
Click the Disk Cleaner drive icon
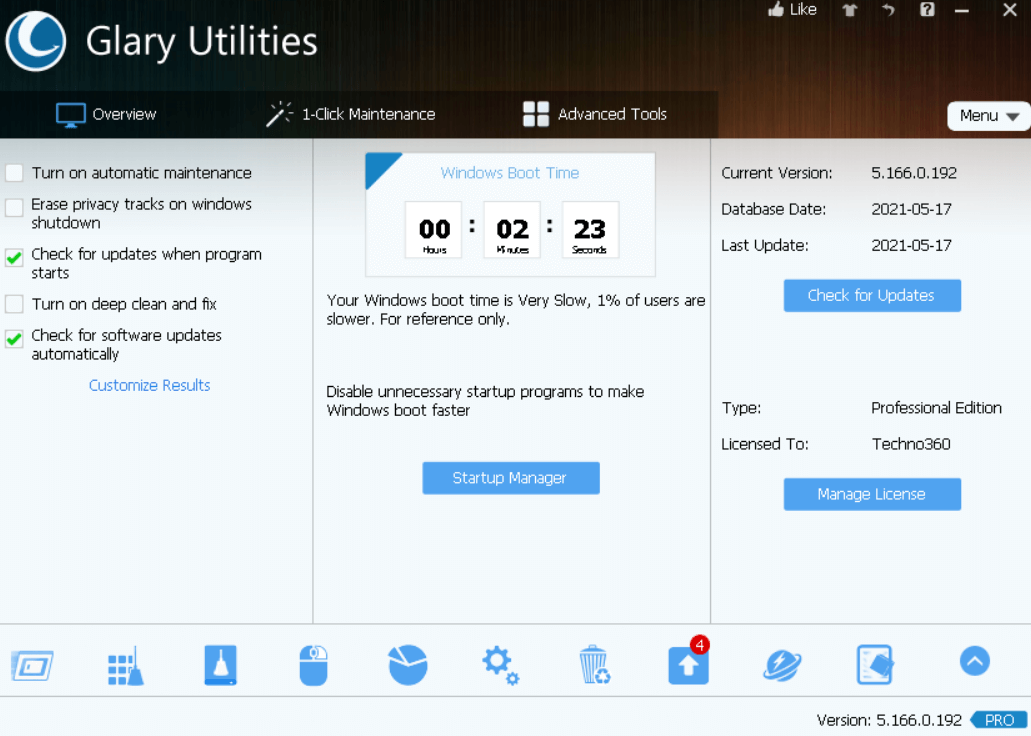point(220,665)
